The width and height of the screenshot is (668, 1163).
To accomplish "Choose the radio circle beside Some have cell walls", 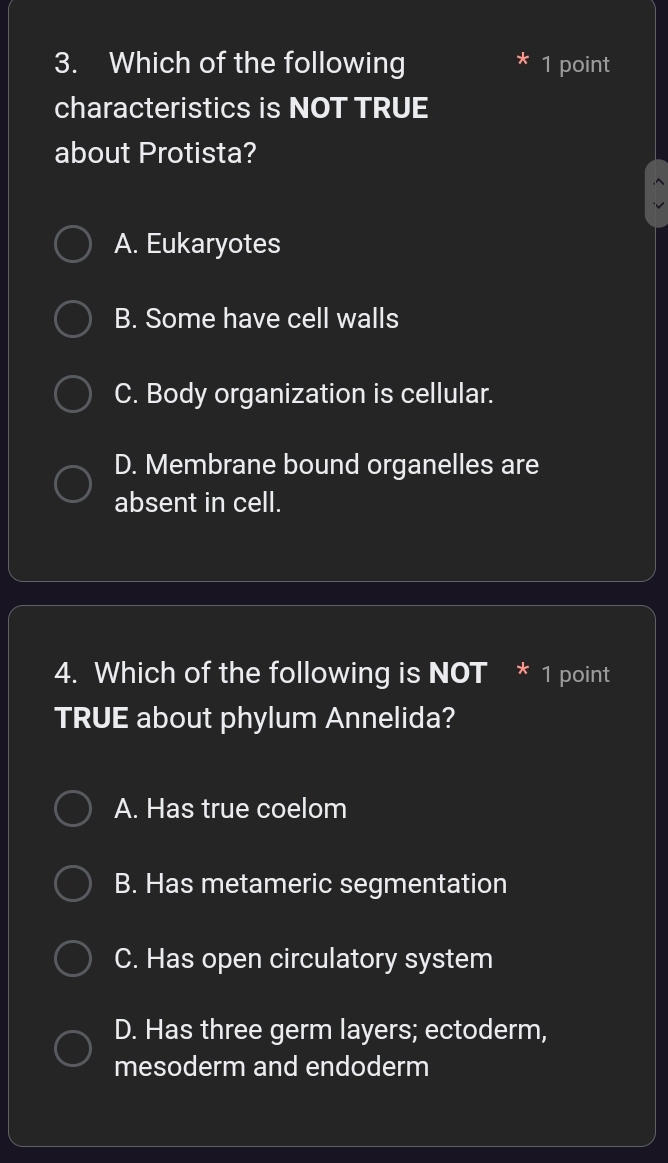I will click(72, 319).
